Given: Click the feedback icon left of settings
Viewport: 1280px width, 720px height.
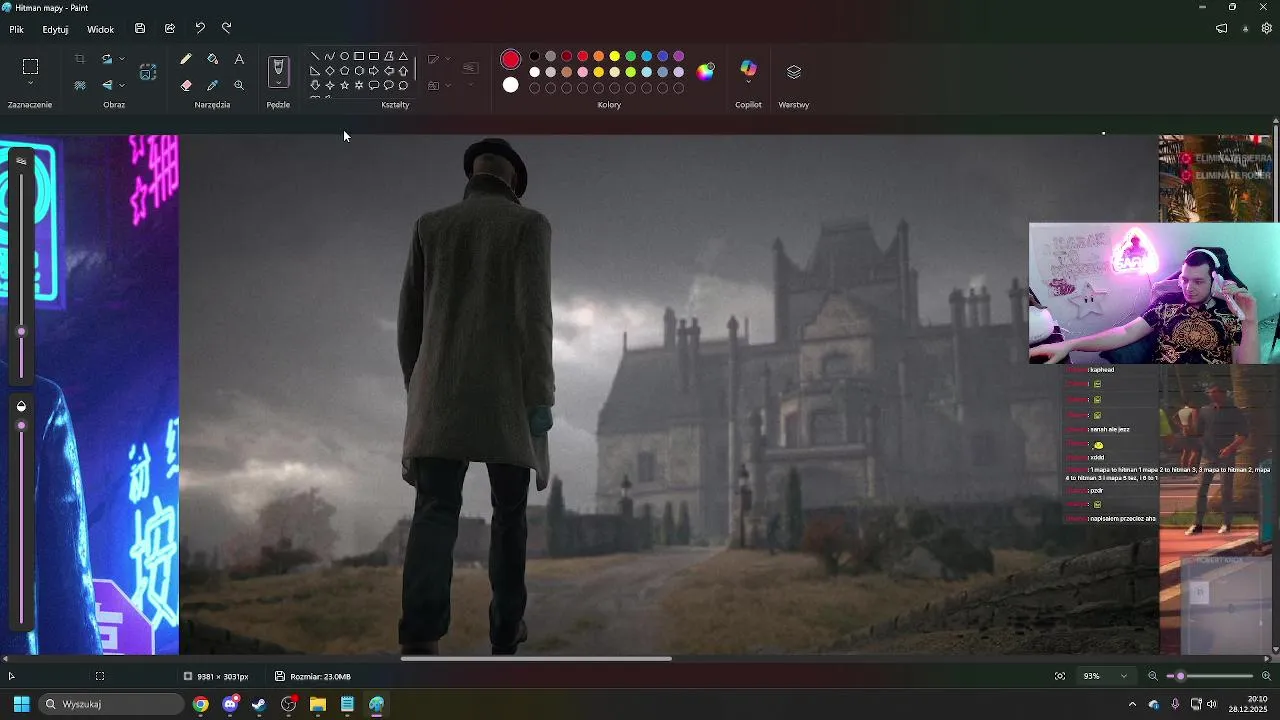Looking at the screenshot, I should click(1221, 29).
